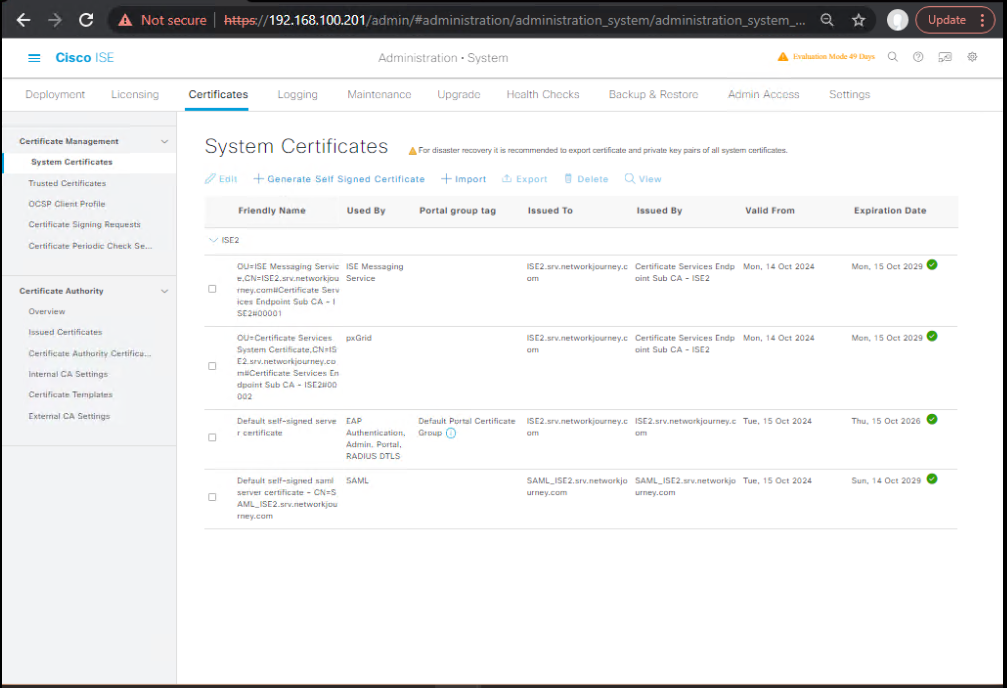
Task: Open Certificate Authority Certificates
Action: pyautogui.click(x=90, y=353)
